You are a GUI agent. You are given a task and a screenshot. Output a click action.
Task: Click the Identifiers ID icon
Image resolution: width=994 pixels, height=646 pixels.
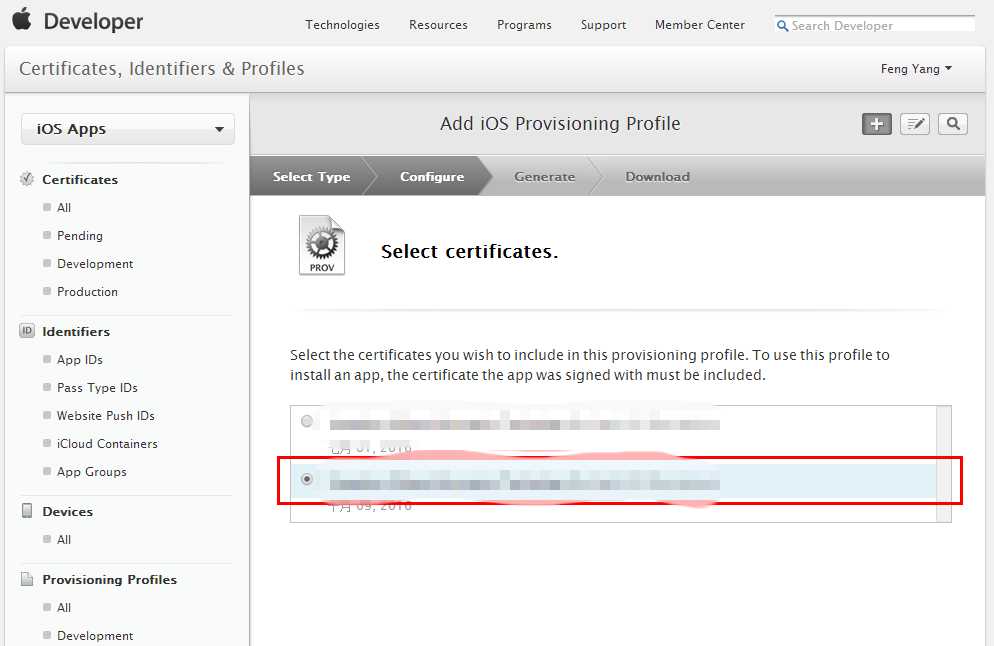(x=27, y=331)
